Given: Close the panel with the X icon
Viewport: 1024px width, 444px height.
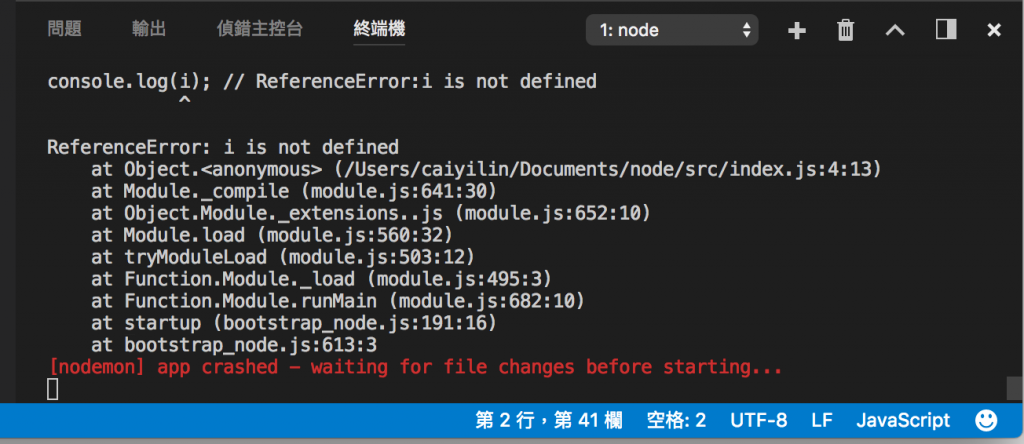Looking at the screenshot, I should pyautogui.click(x=994, y=30).
